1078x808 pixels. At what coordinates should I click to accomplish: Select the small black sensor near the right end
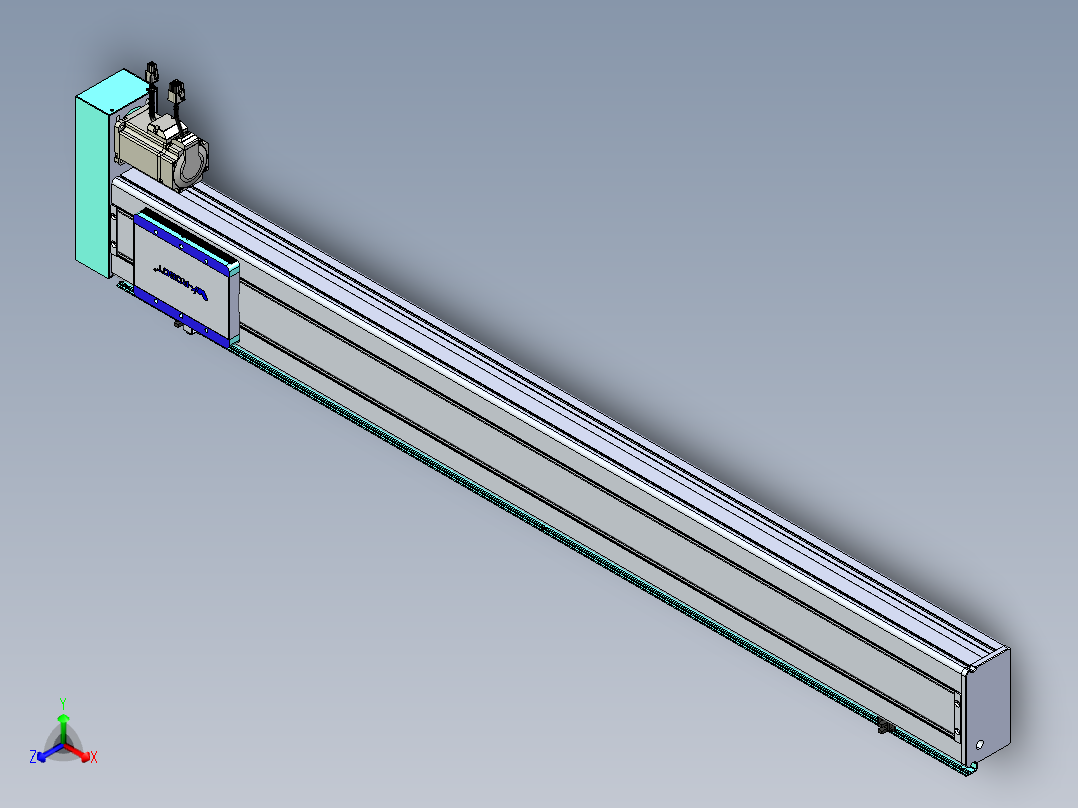pos(886,725)
